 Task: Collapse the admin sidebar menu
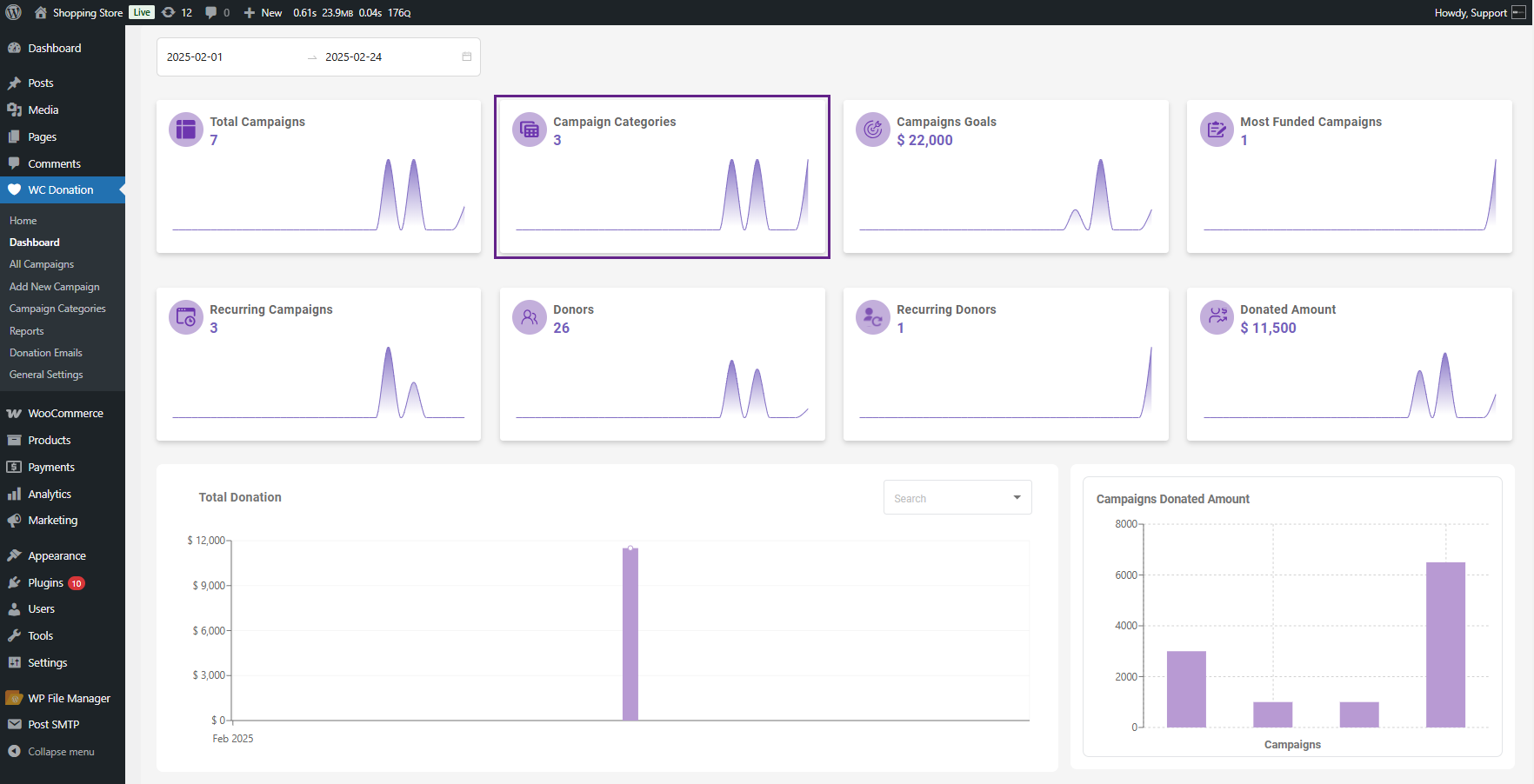(61, 752)
